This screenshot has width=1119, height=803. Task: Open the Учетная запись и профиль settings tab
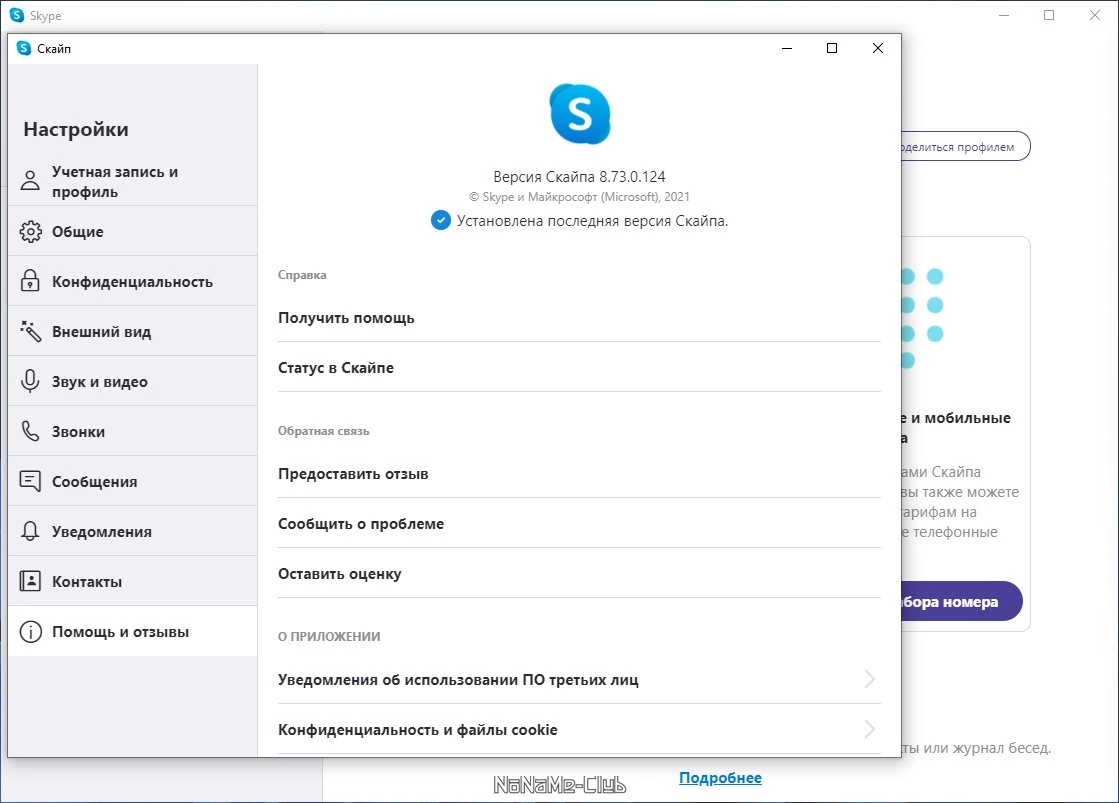pyautogui.click(x=133, y=181)
